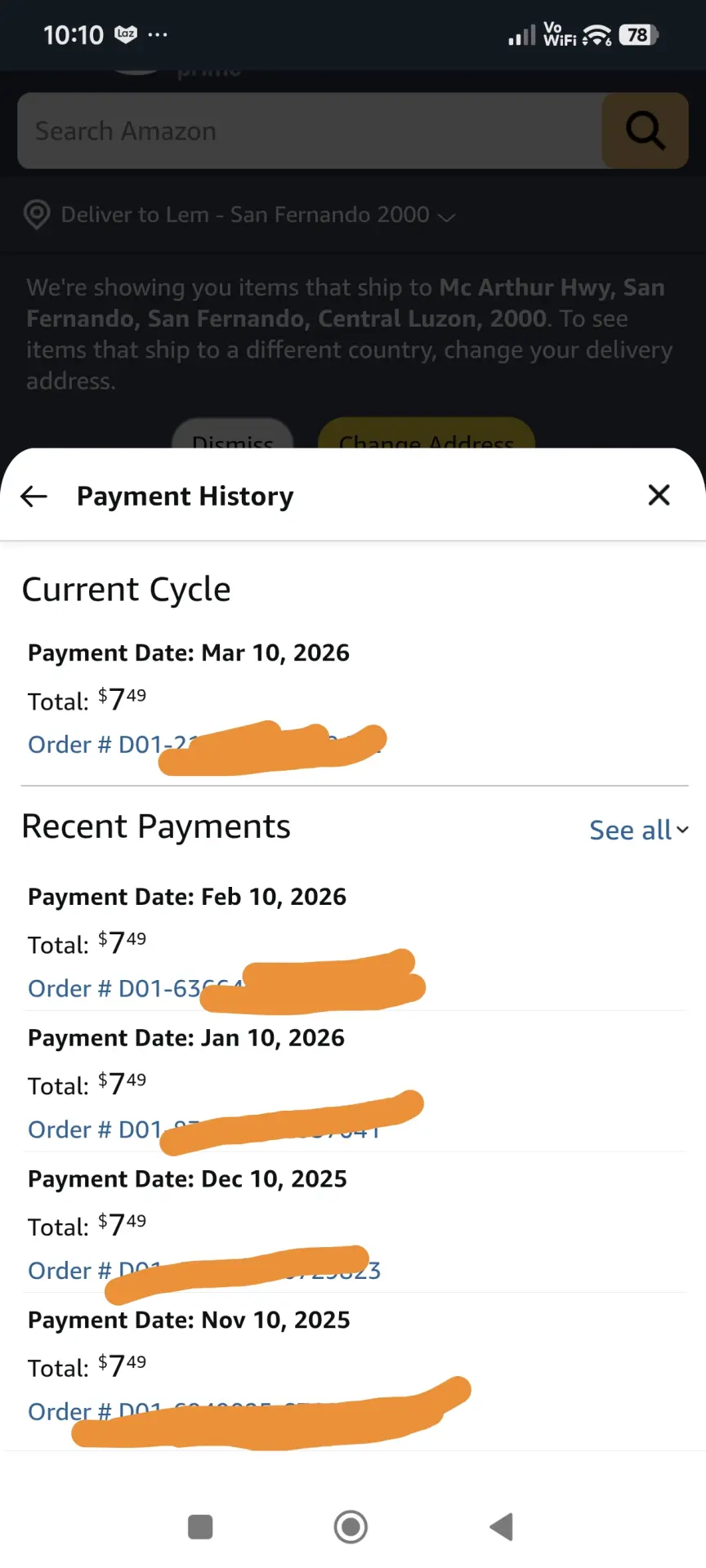
Task: Tap the location pin icon
Action: tap(37, 215)
